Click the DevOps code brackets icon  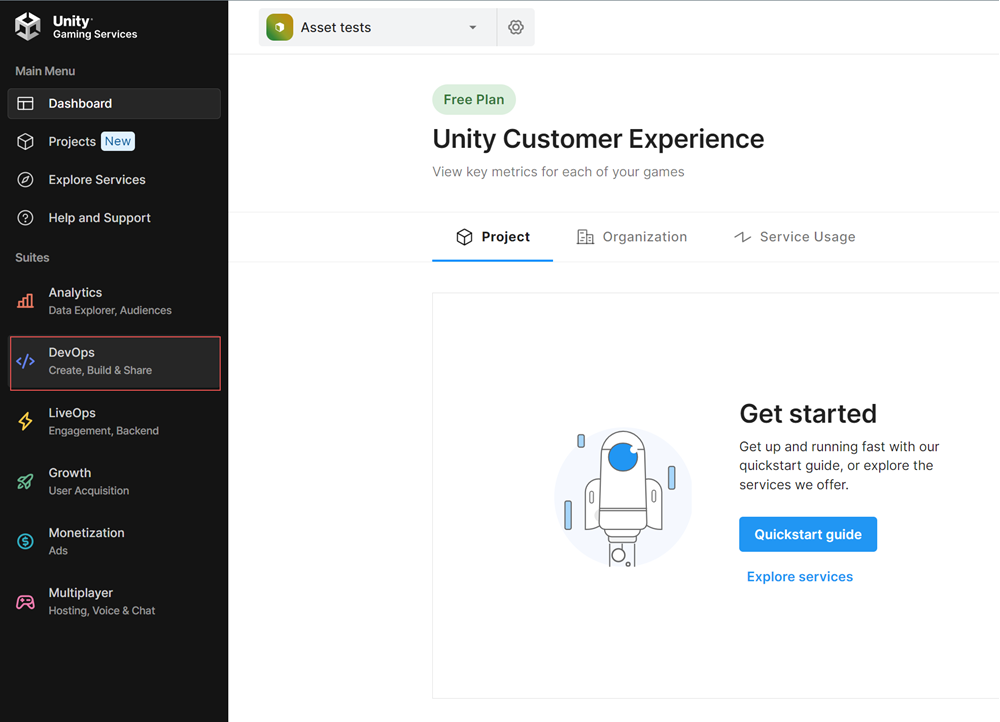[26, 361]
